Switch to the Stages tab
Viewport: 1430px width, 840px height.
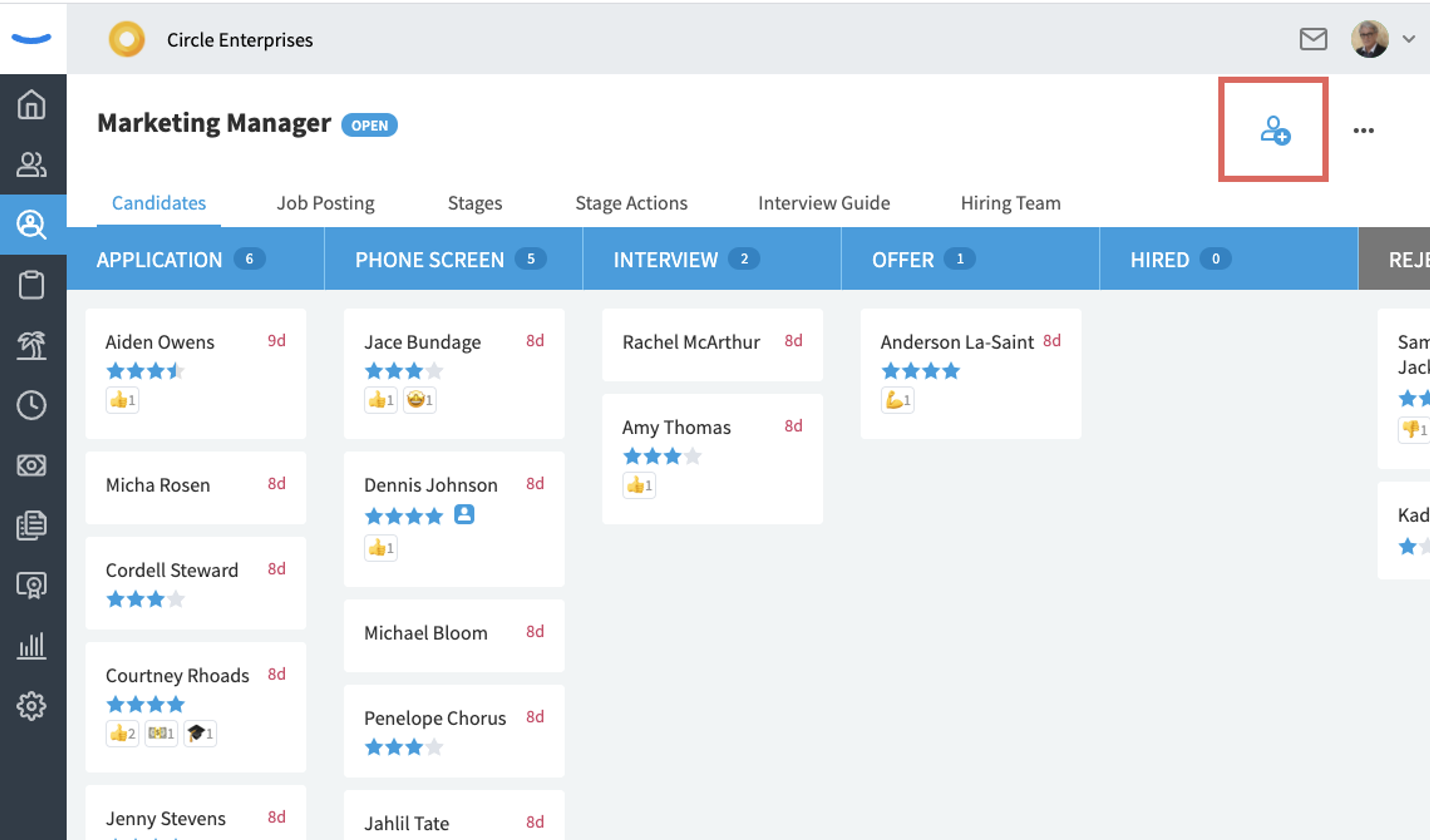(475, 203)
